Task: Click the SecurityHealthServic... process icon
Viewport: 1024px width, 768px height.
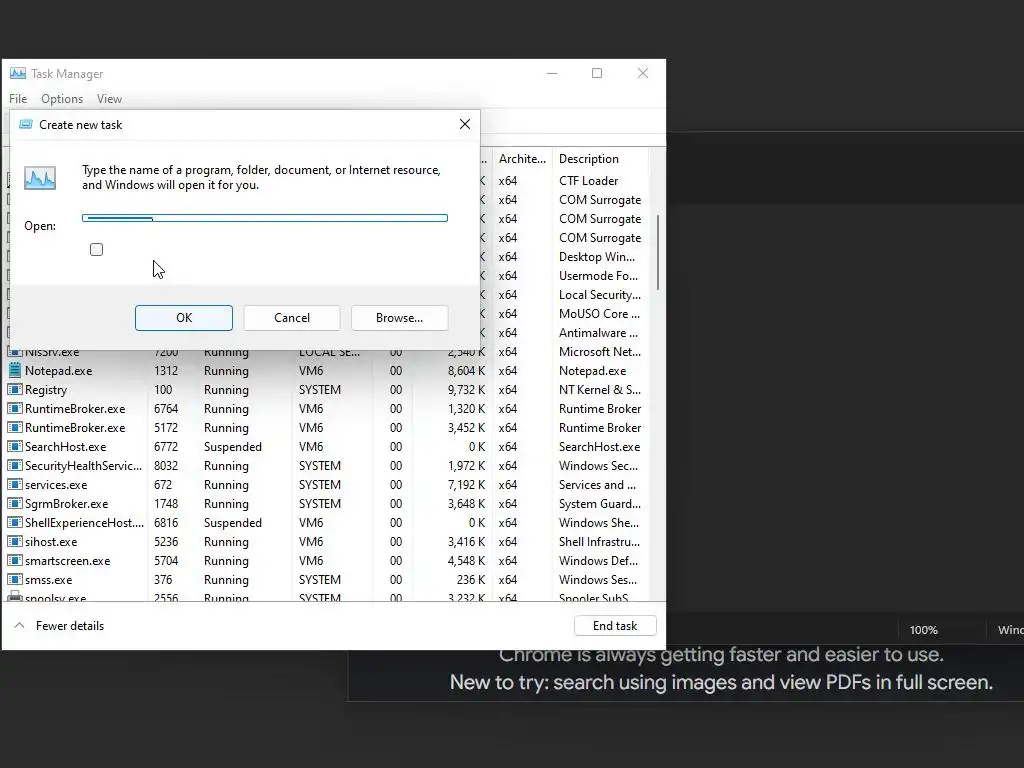Action: click(x=14, y=466)
